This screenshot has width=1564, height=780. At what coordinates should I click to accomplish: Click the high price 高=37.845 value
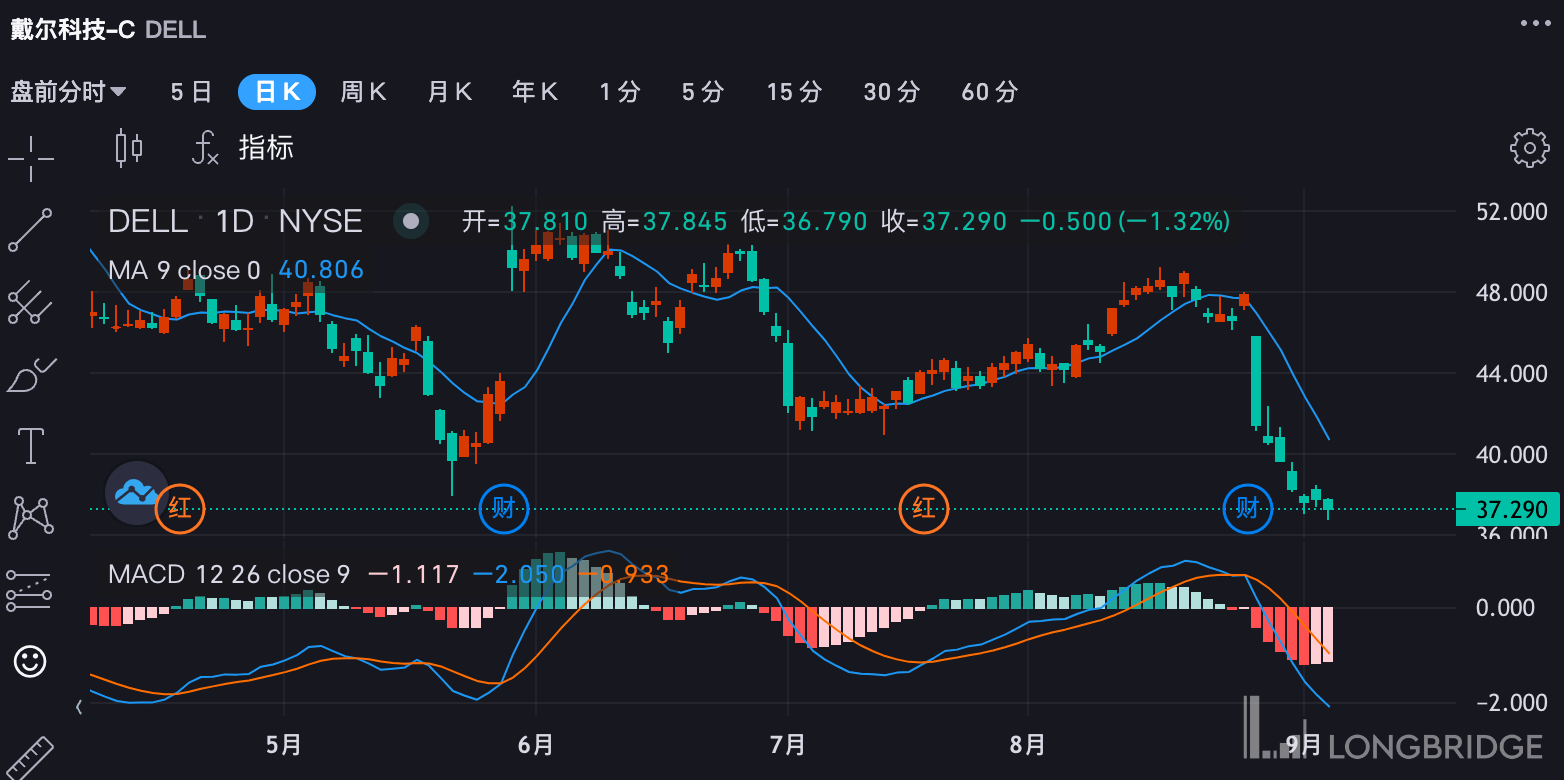click(664, 221)
